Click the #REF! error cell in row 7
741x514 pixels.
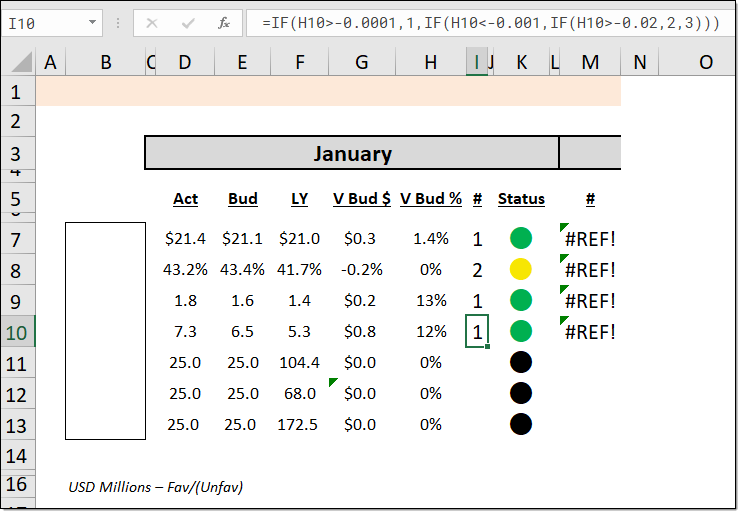click(590, 239)
